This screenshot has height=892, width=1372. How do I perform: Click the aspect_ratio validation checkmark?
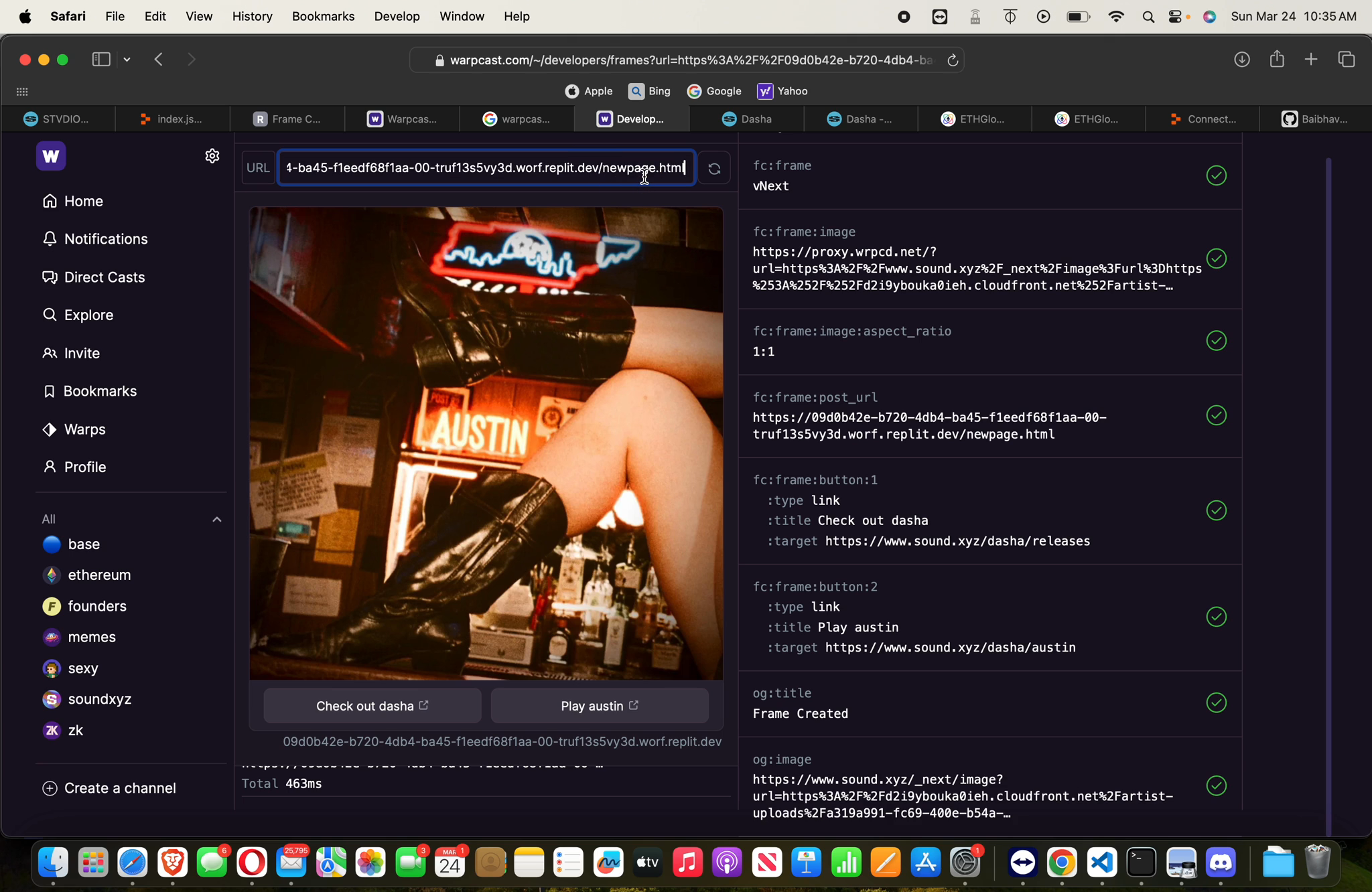[x=1216, y=341]
